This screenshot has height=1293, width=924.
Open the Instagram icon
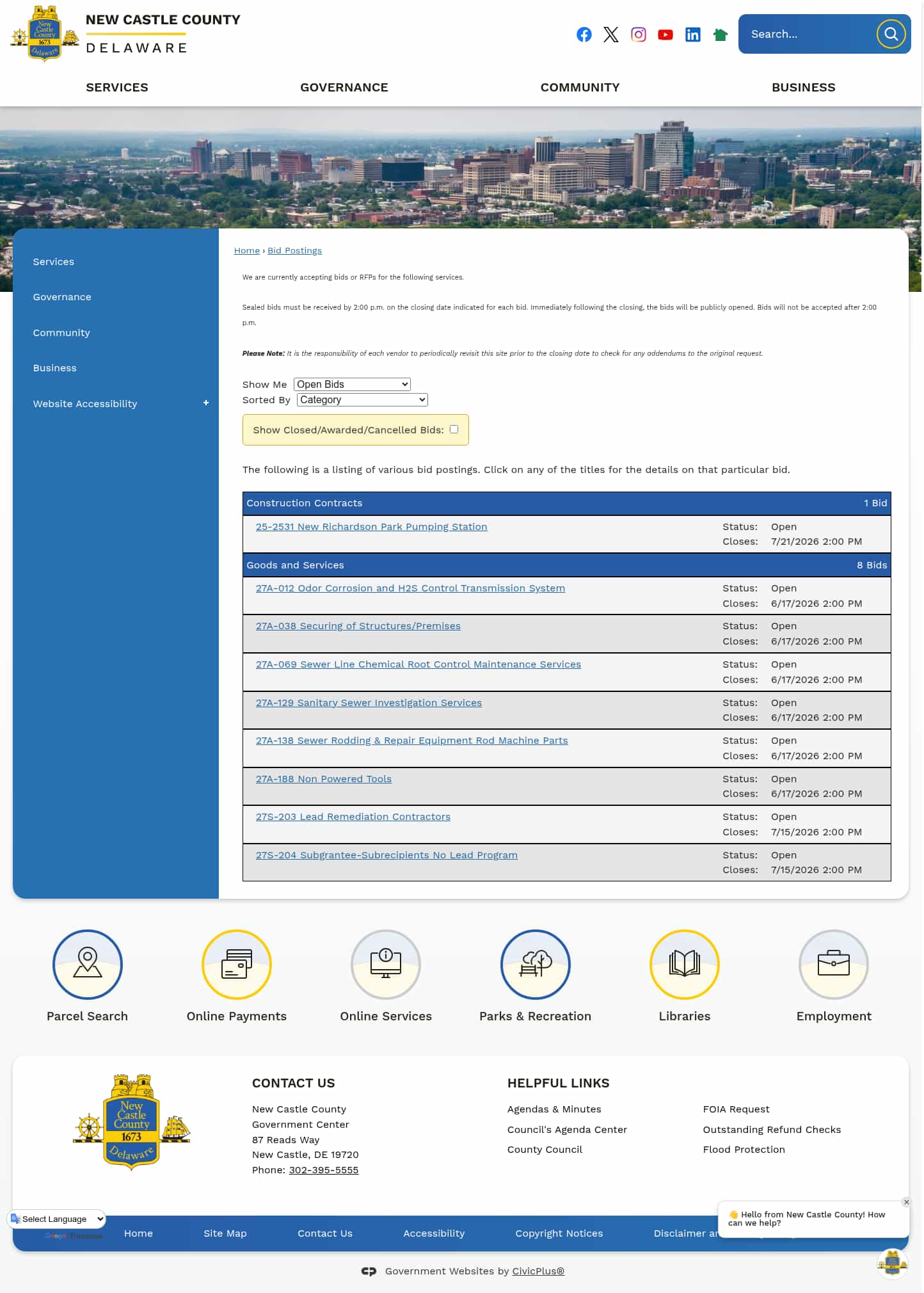coord(639,35)
